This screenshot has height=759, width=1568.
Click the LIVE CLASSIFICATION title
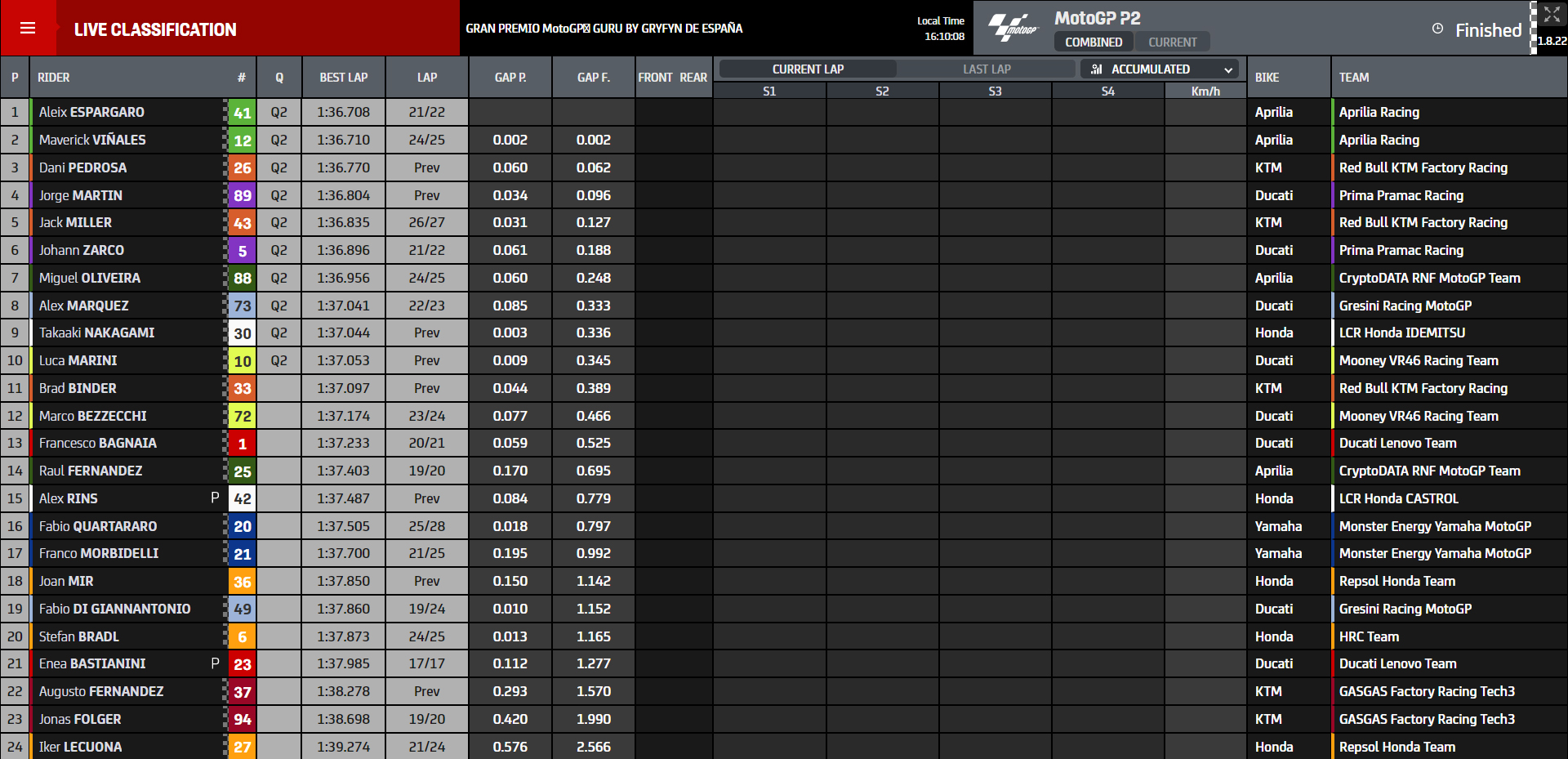(x=155, y=29)
